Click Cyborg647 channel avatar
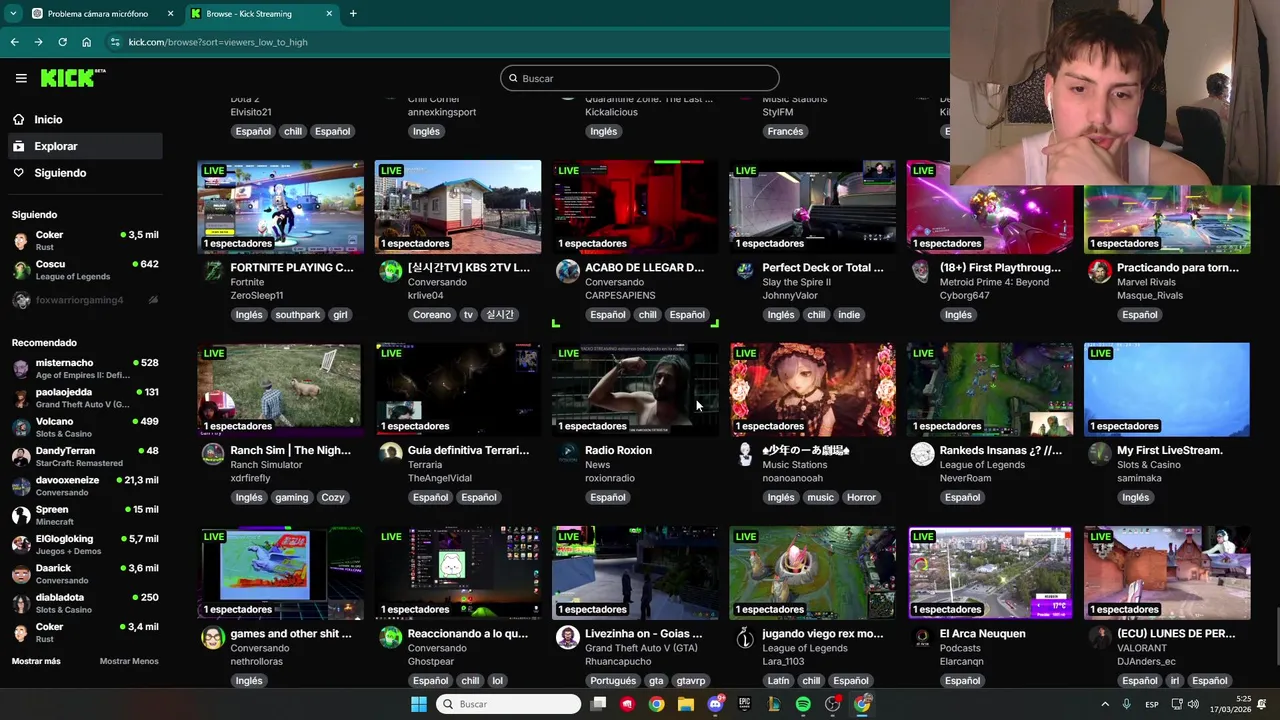 (922, 271)
